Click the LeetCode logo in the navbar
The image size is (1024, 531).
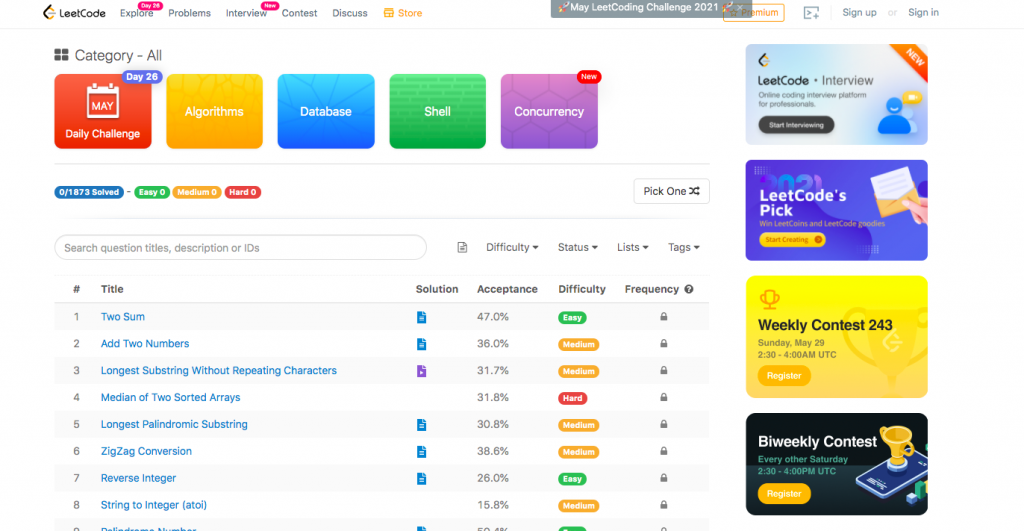coord(76,13)
